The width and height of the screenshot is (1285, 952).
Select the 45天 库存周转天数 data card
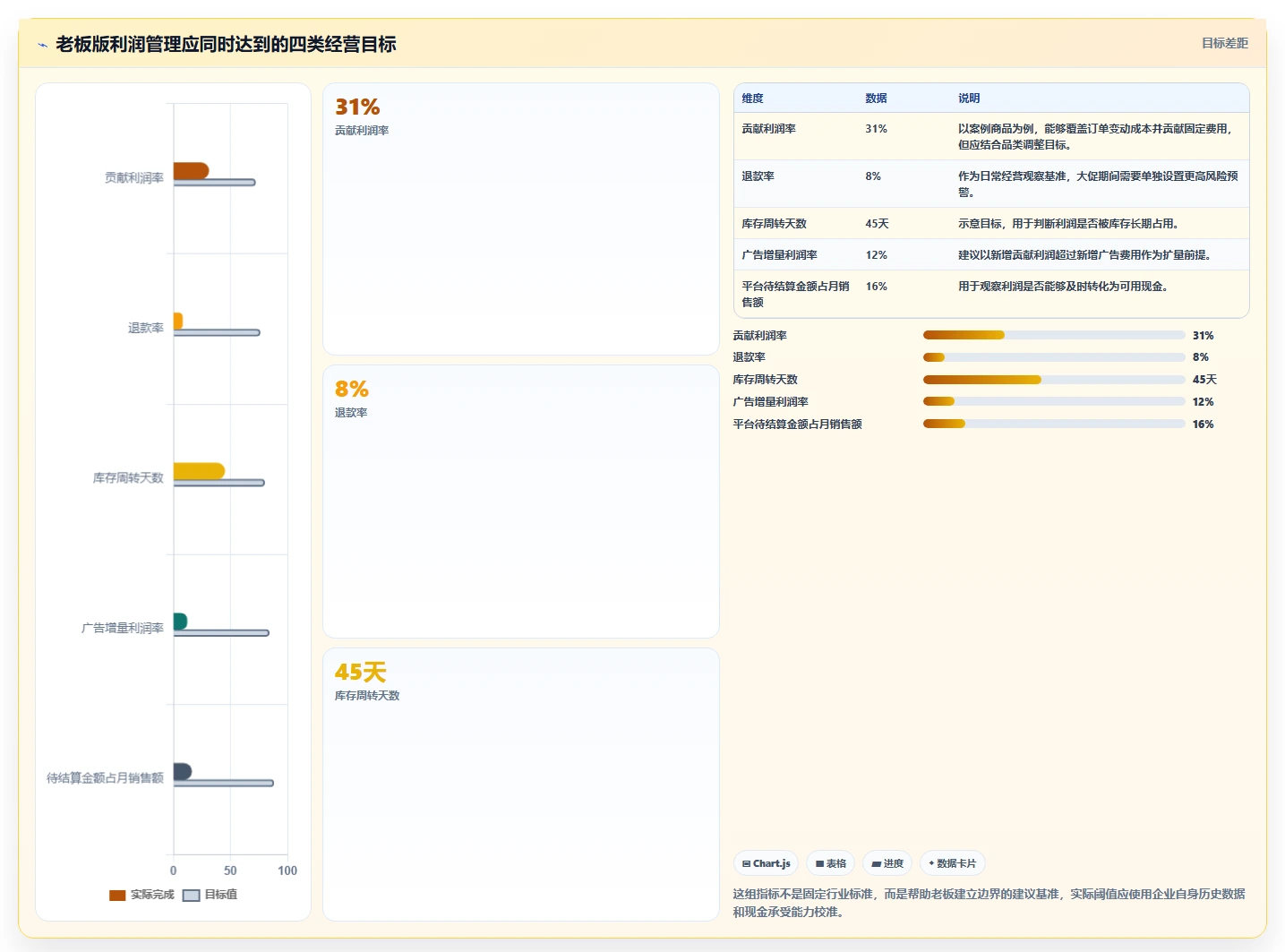click(x=521, y=785)
